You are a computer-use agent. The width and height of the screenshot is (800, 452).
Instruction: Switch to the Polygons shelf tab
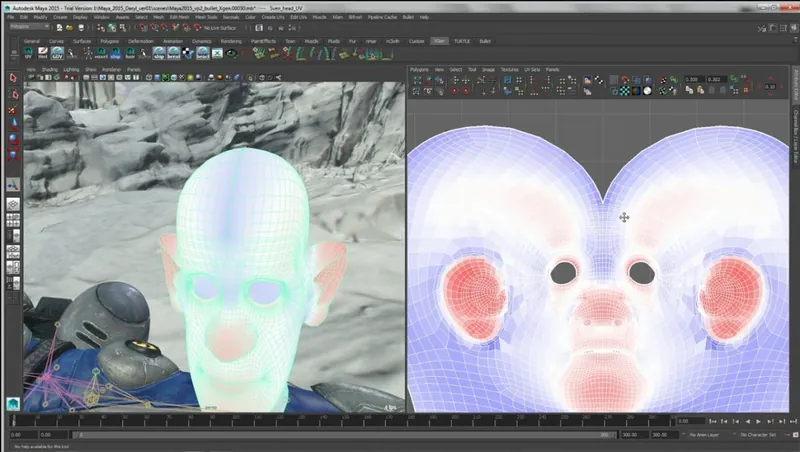tap(109, 41)
